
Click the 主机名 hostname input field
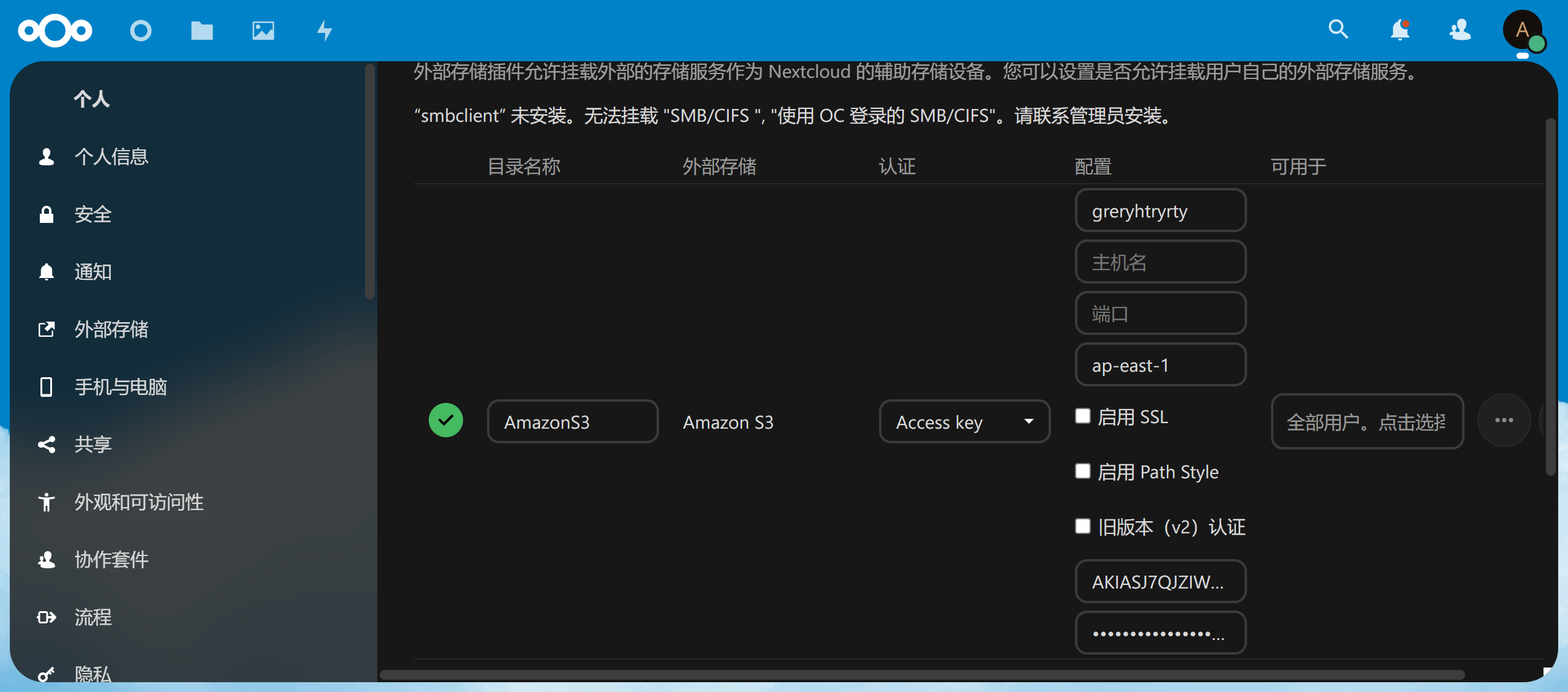[x=1160, y=262]
